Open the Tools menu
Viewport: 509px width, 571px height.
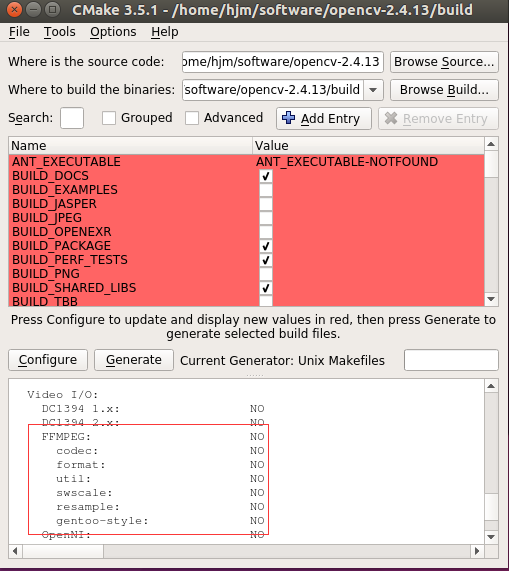click(60, 32)
